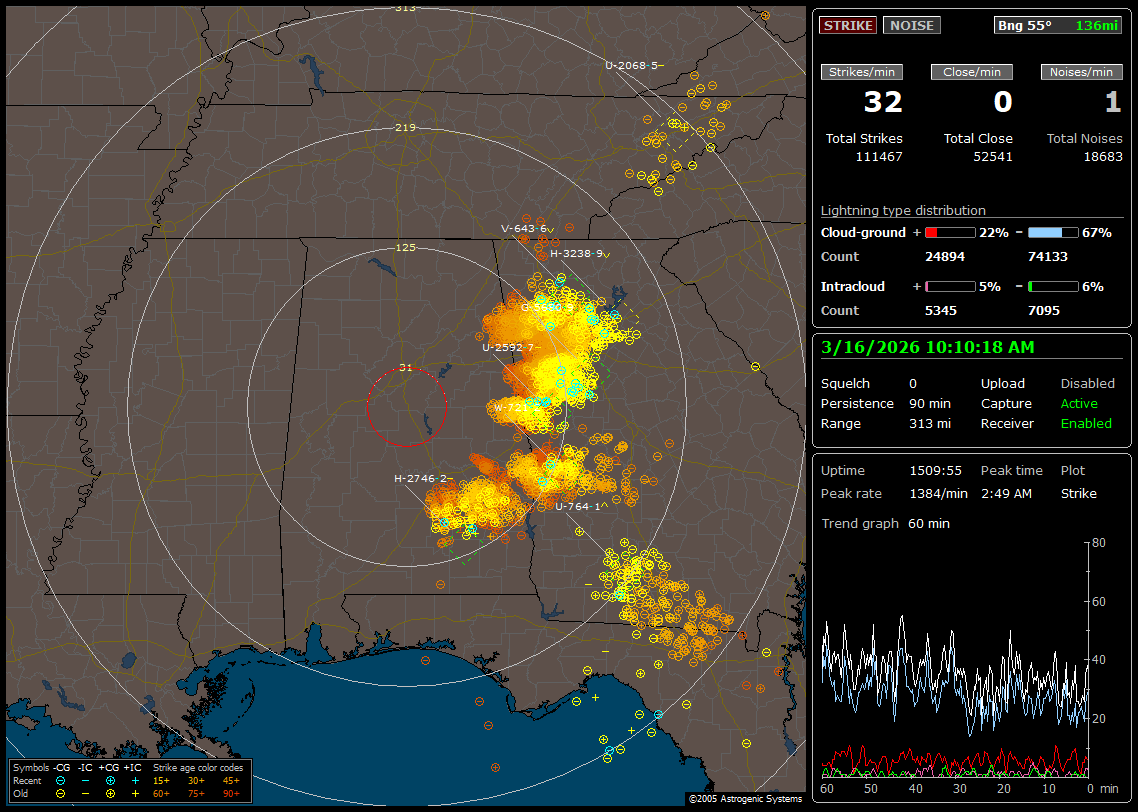This screenshot has height=812, width=1138.
Task: Click storm cell label V-643-6
Action: 524,228
